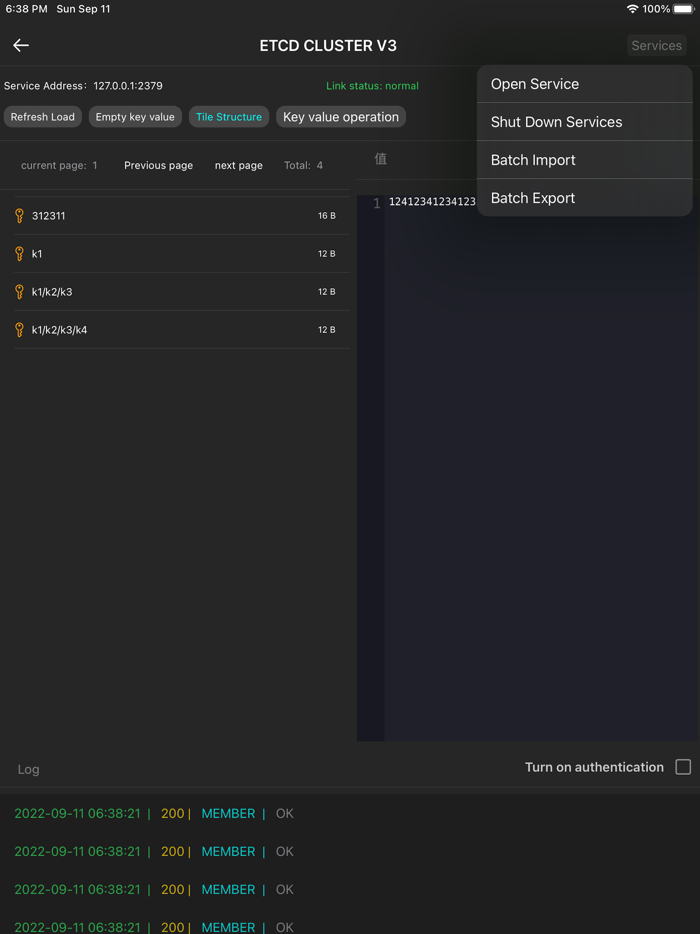Open Key value operation
This screenshot has height=934, width=700.
(x=341, y=117)
